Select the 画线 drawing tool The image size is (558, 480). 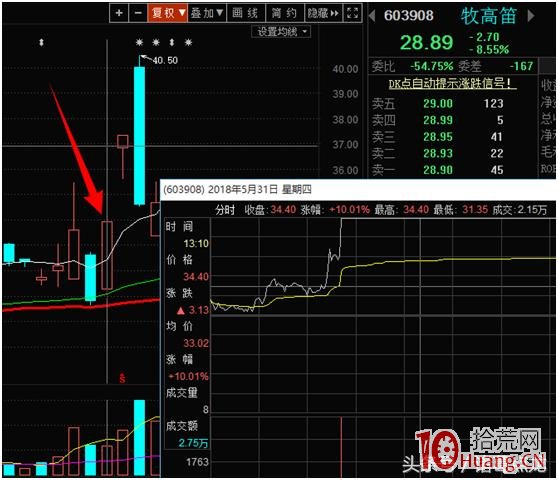[x=245, y=13]
